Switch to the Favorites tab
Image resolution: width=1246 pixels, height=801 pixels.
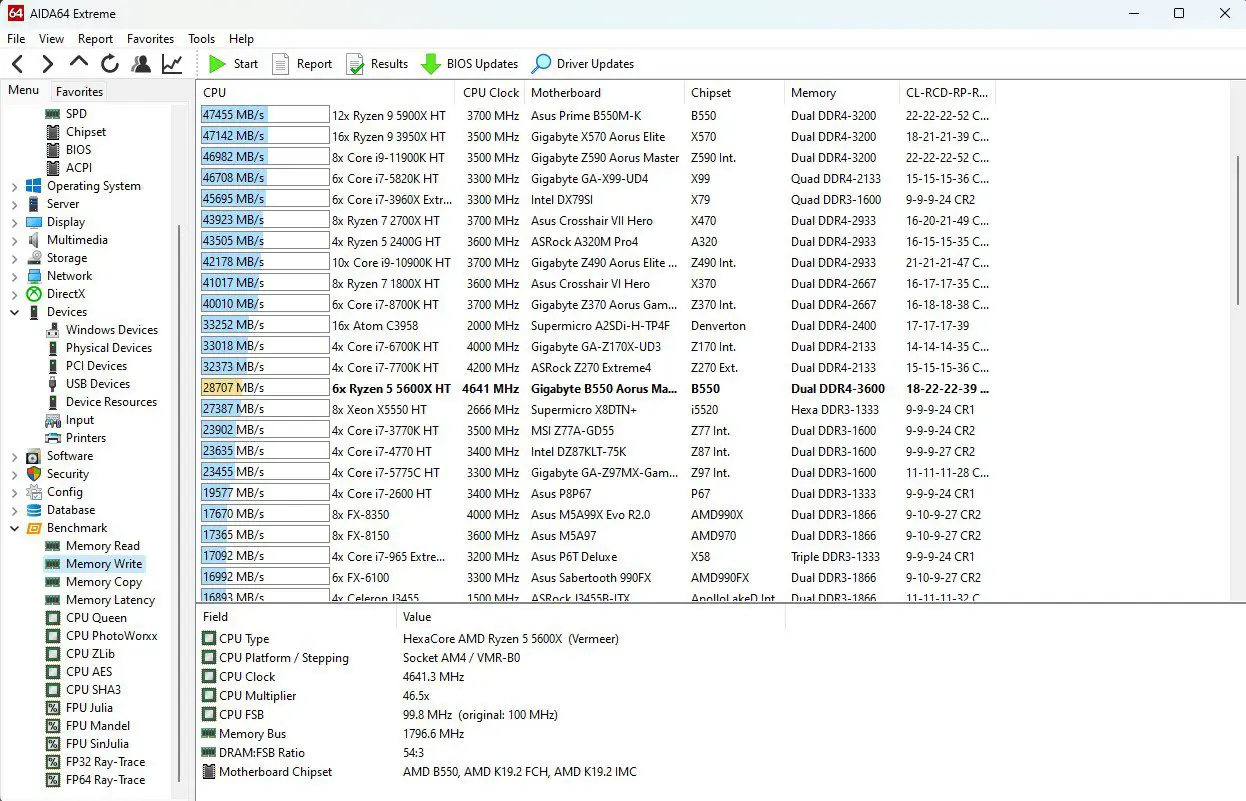[x=79, y=91]
